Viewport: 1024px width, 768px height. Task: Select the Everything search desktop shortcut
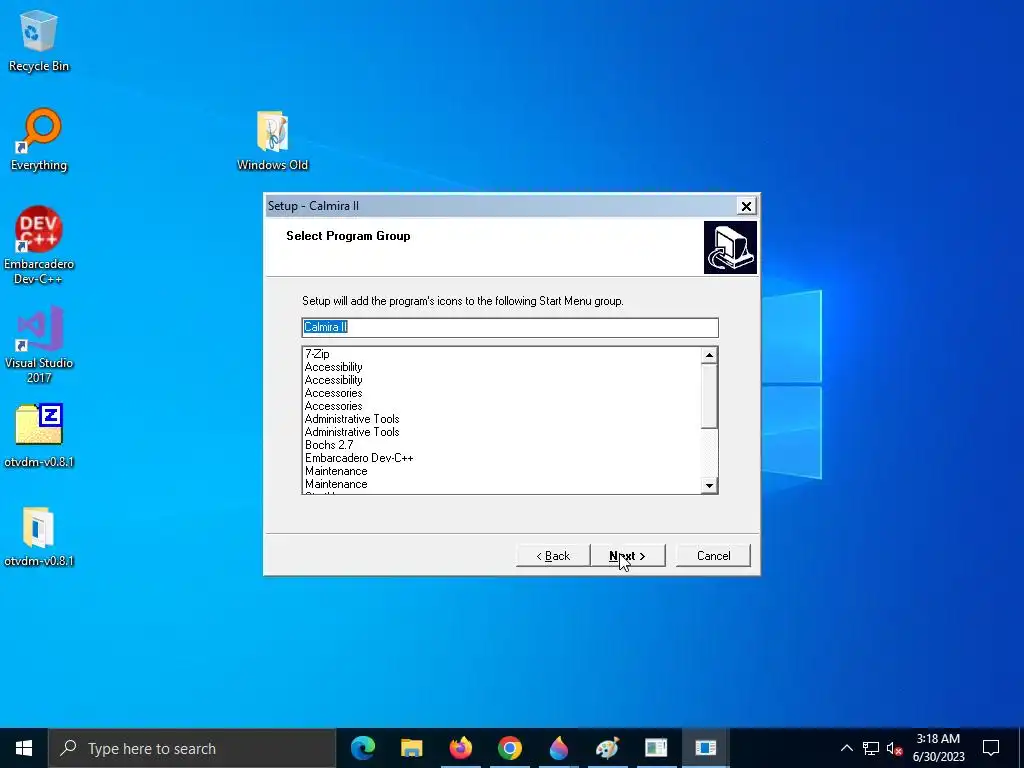[39, 140]
